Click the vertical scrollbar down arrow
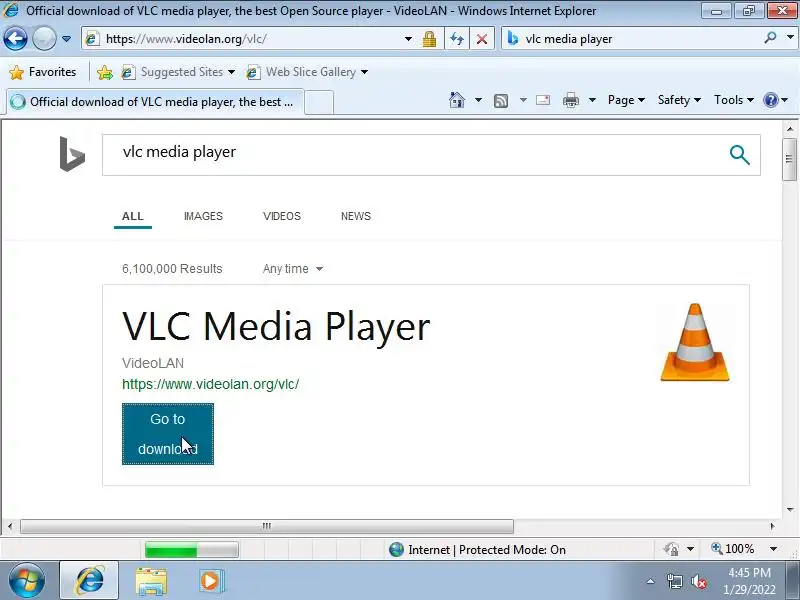The width and height of the screenshot is (800, 600). [790, 510]
